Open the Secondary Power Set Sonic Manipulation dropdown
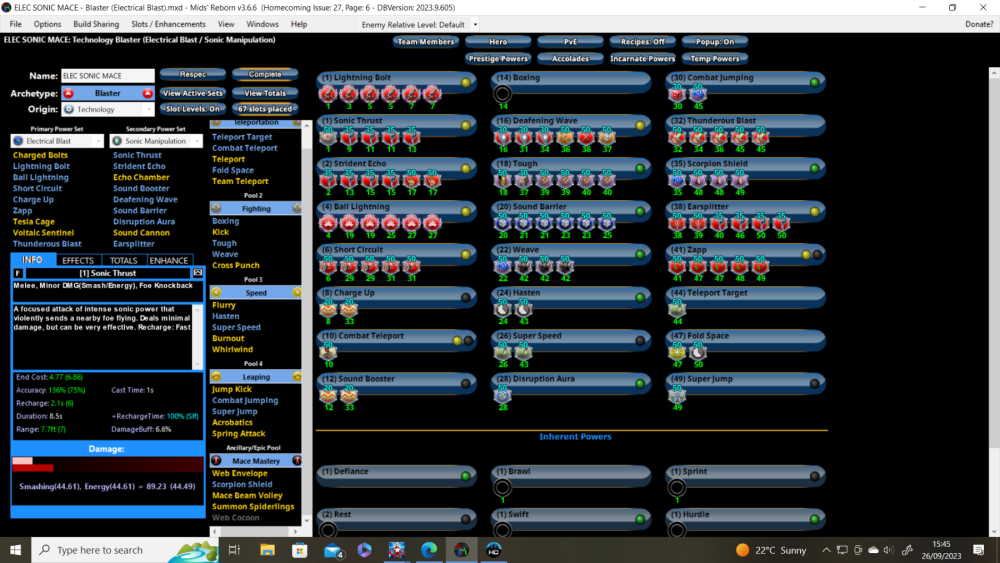Viewport: 1000px width, 563px height. point(156,141)
